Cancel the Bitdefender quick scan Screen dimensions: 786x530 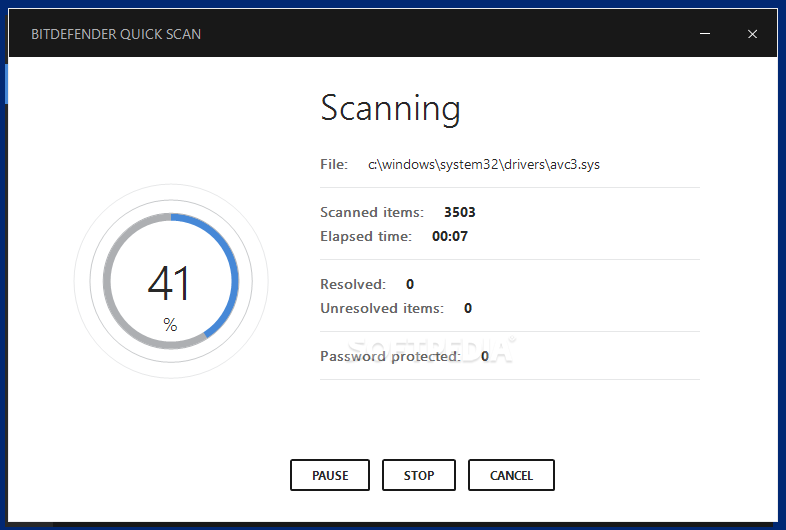(511, 475)
